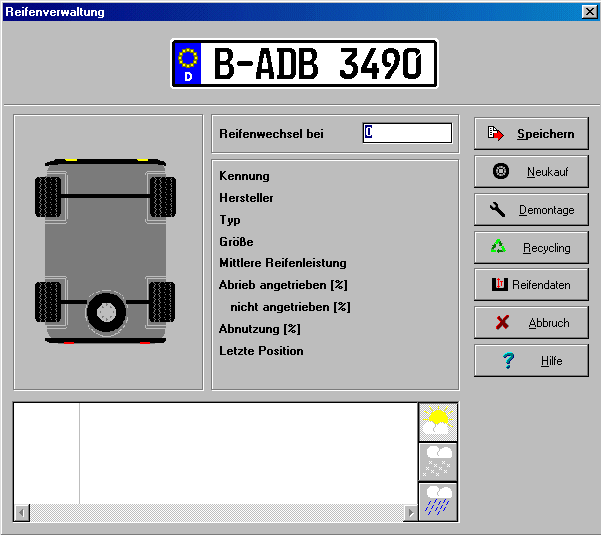This screenshot has height=535, width=601.
Task: Select the sunny summer tire icon
Action: 437,421
